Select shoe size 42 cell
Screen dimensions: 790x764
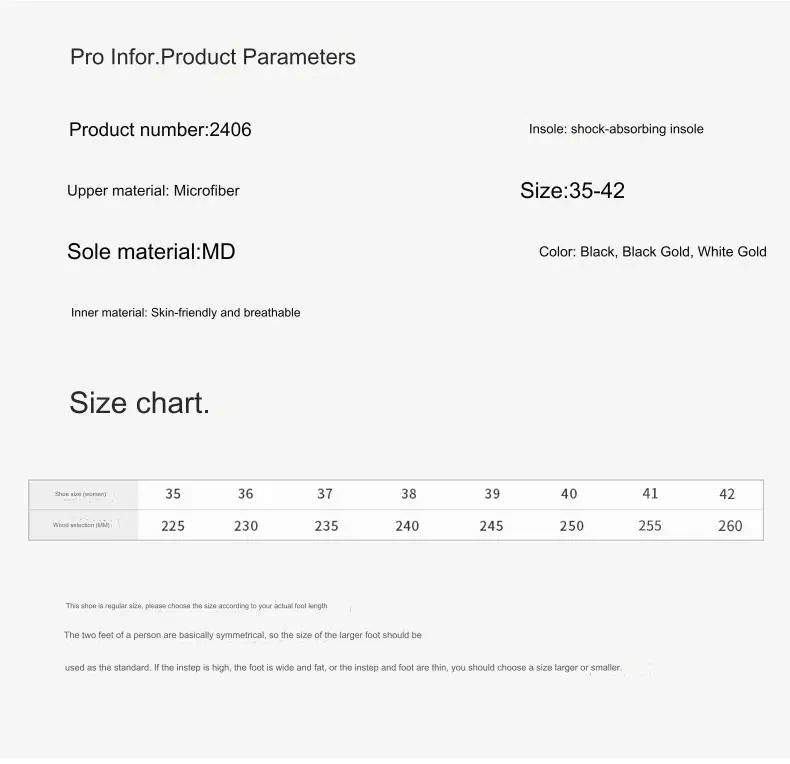(x=727, y=494)
